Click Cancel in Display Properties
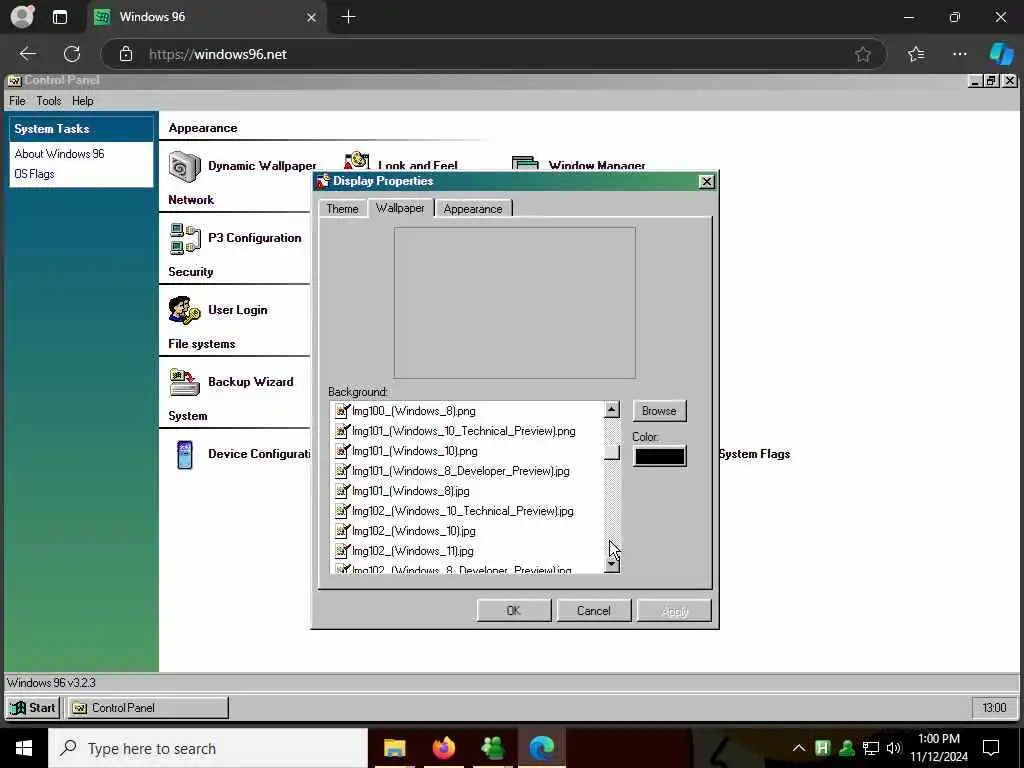The image size is (1024, 768). [x=594, y=611]
